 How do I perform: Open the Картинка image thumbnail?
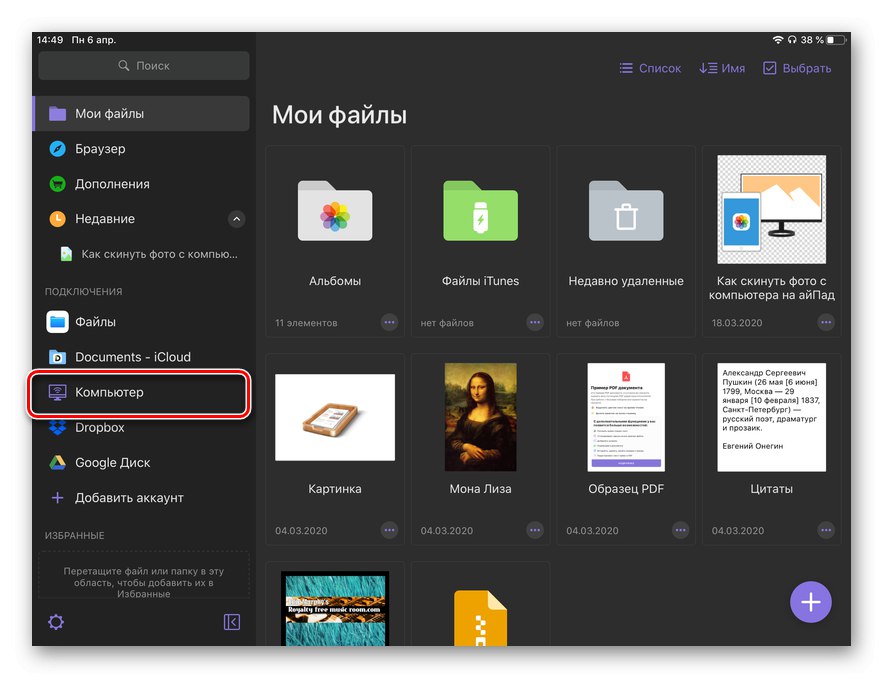(335, 417)
